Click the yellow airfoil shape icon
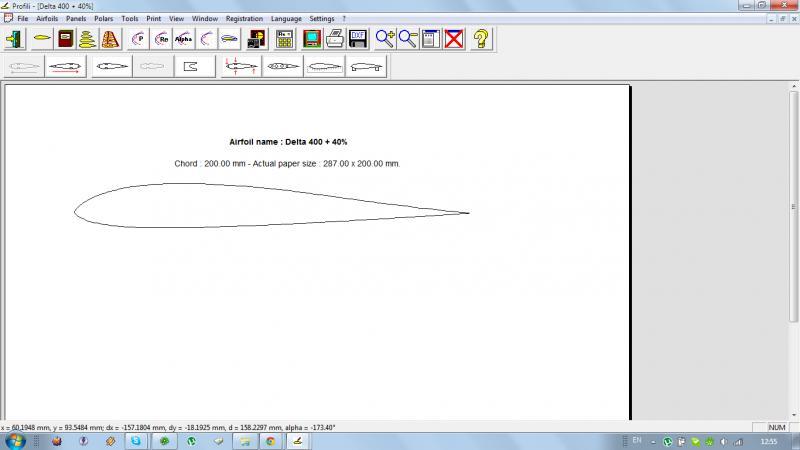Image resolution: width=800 pixels, height=450 pixels. click(41, 39)
